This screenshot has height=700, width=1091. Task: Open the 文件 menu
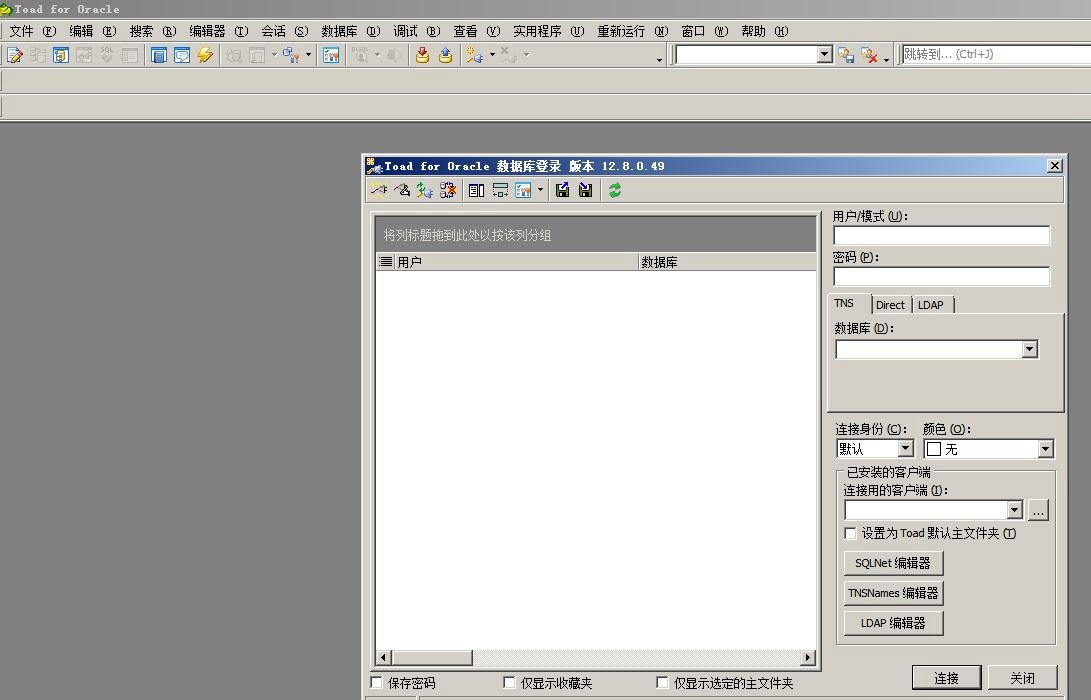(32, 31)
